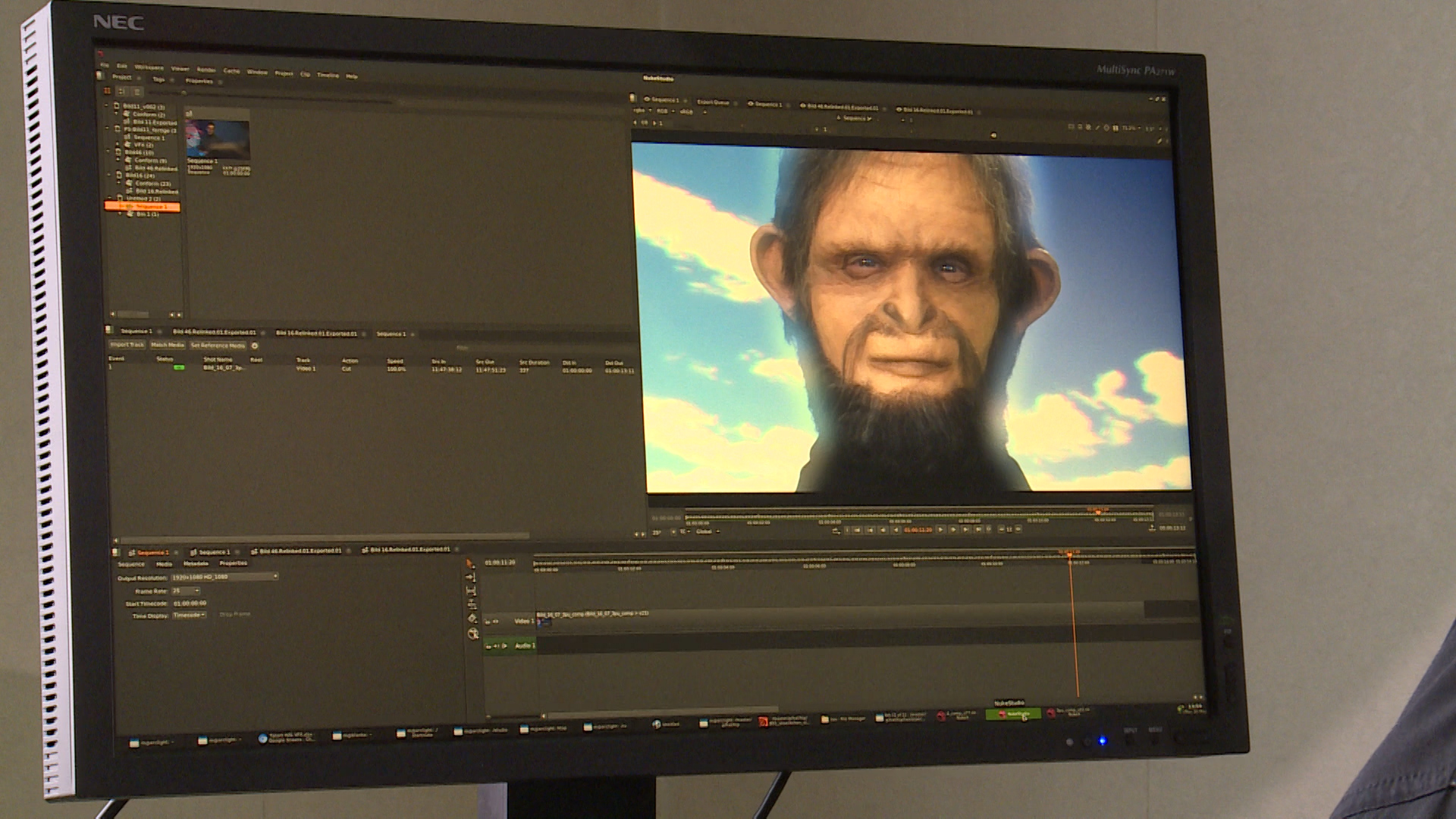Screen dimensions: 1456x819
Task: Open the Time Display Timecode dropdown
Action: pos(189,615)
